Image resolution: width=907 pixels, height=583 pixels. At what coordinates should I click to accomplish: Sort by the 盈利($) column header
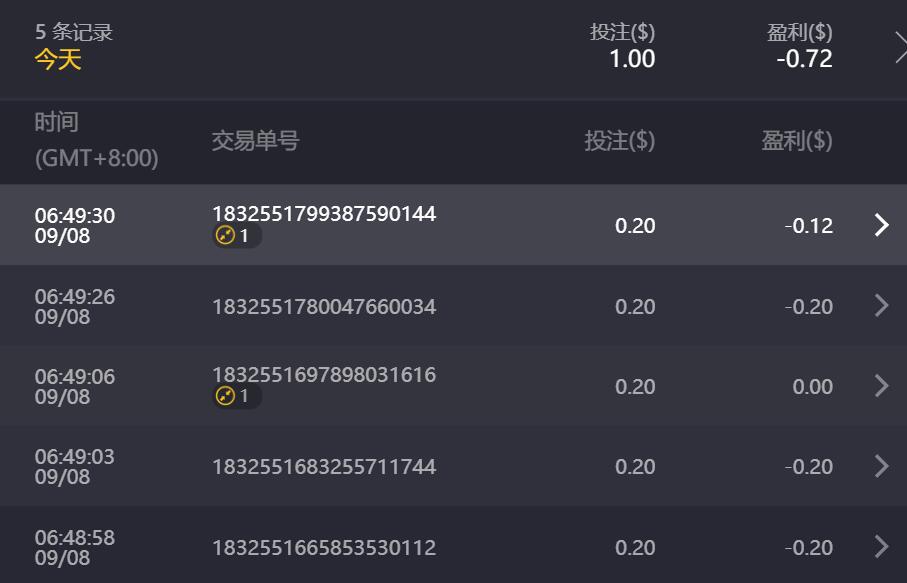click(x=797, y=141)
